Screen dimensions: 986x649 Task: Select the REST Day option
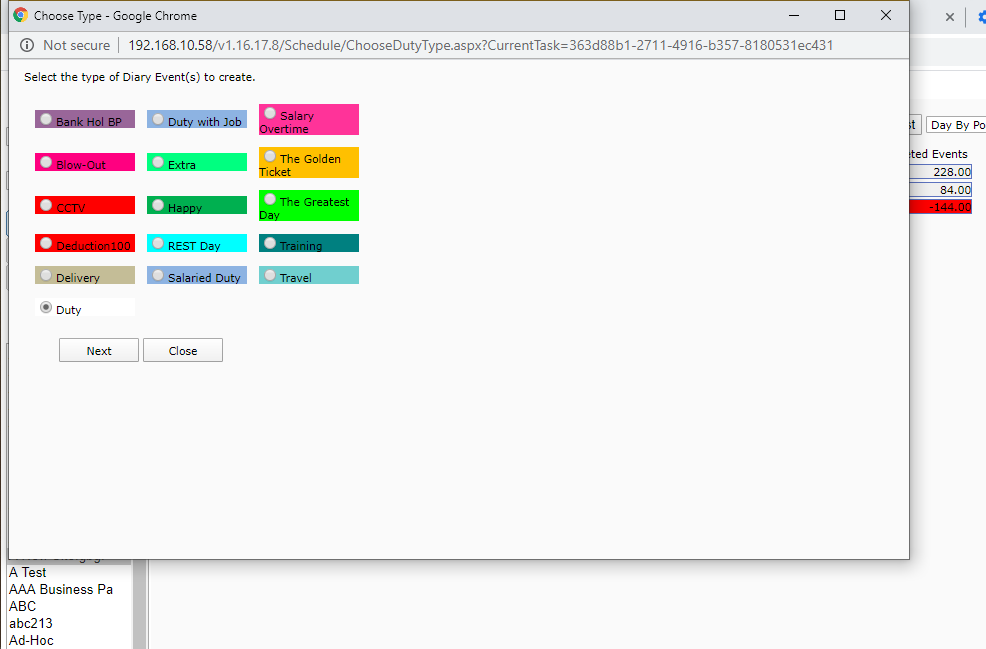click(158, 244)
